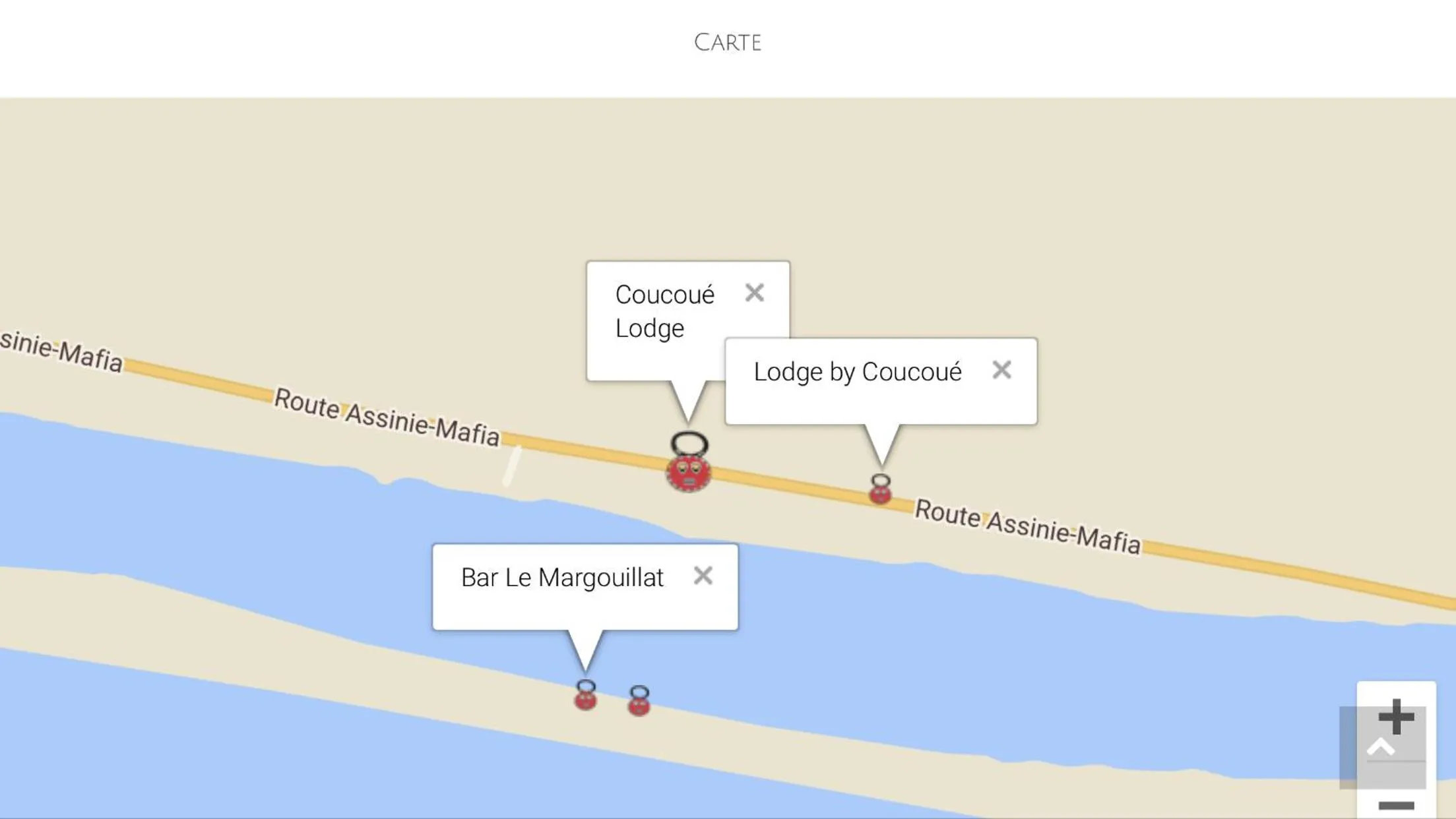Click the Lodge by Coucoué bubble title

pyautogui.click(x=856, y=371)
